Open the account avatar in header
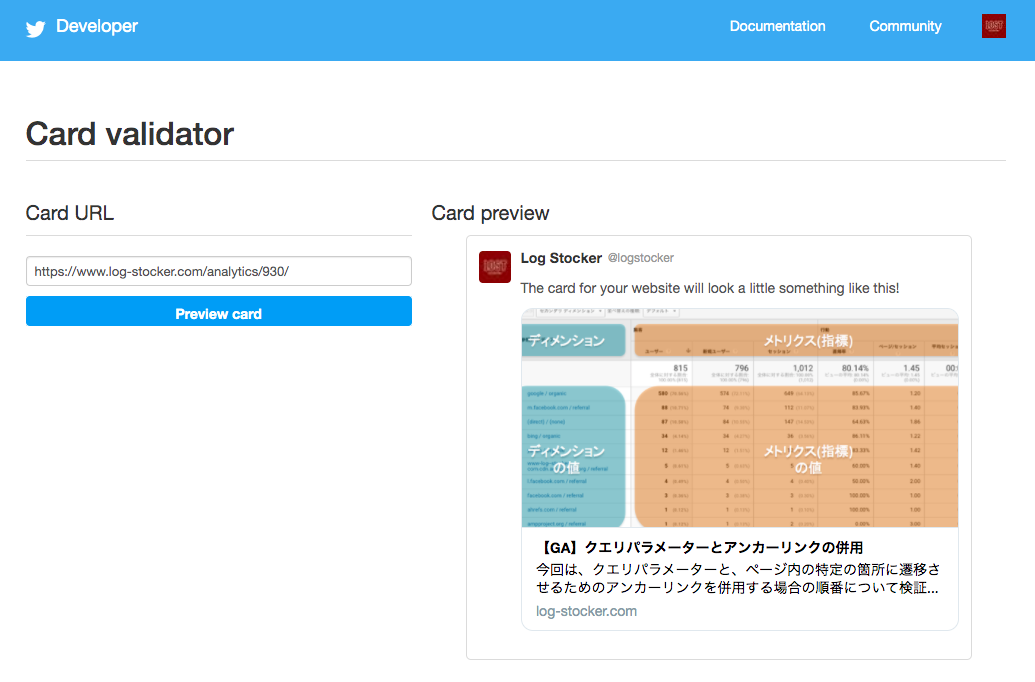 [993, 26]
